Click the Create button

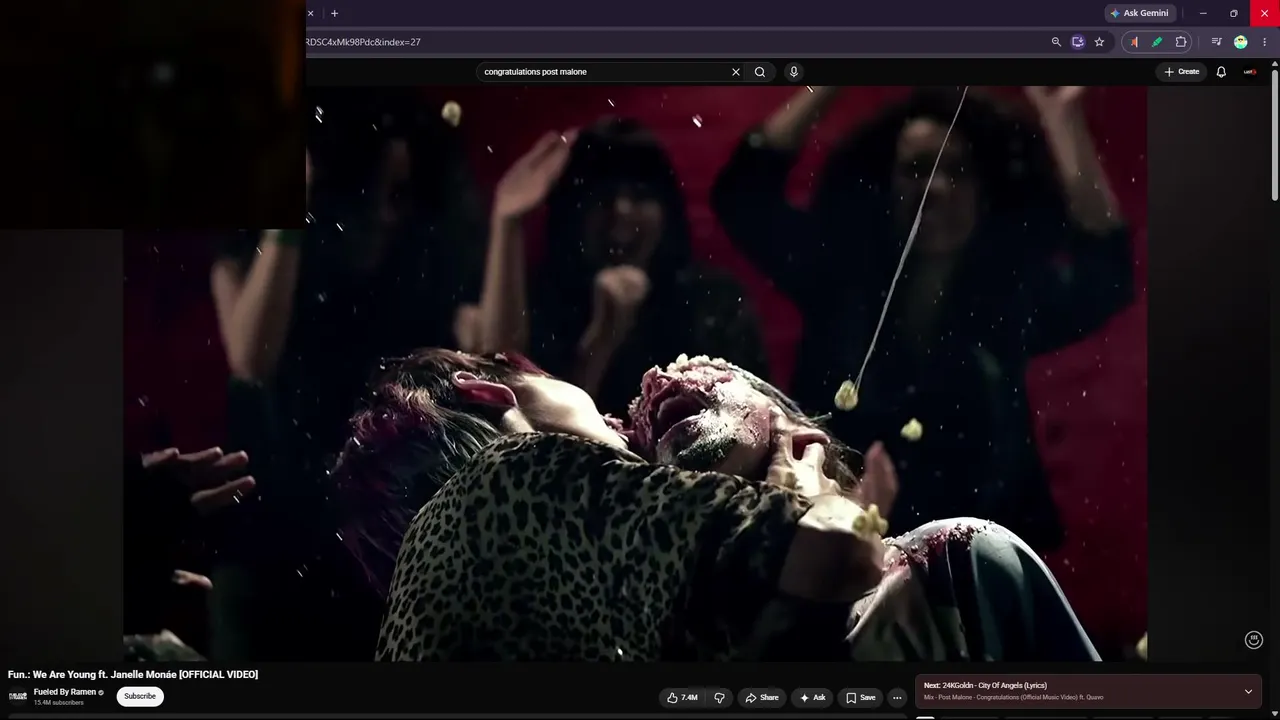point(1182,72)
